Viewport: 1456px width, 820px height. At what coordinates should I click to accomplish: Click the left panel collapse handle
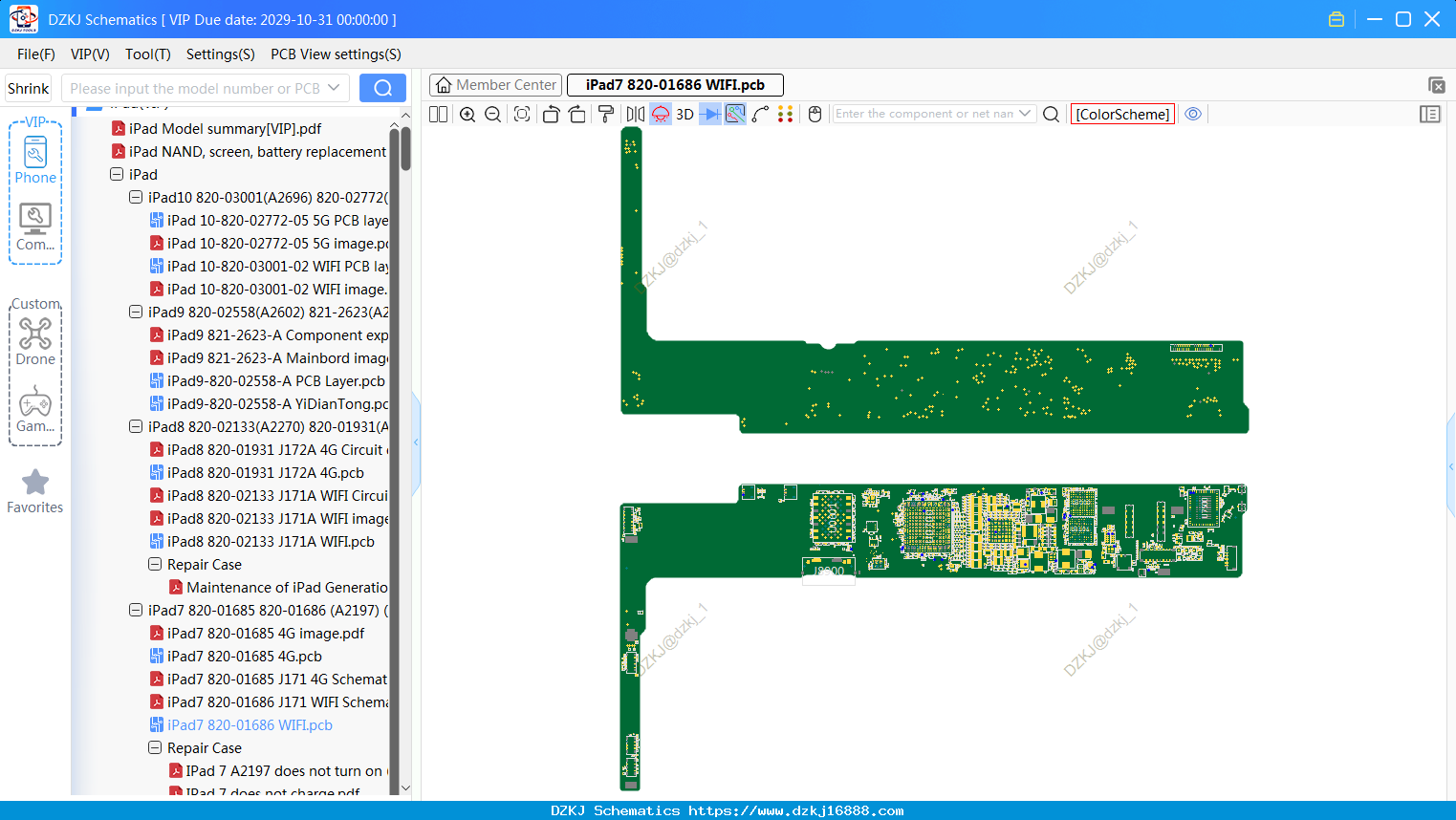point(416,442)
